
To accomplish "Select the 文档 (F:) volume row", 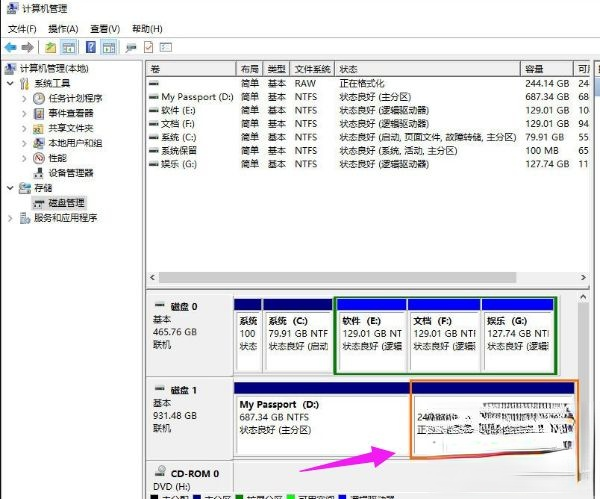I will 367,124.
